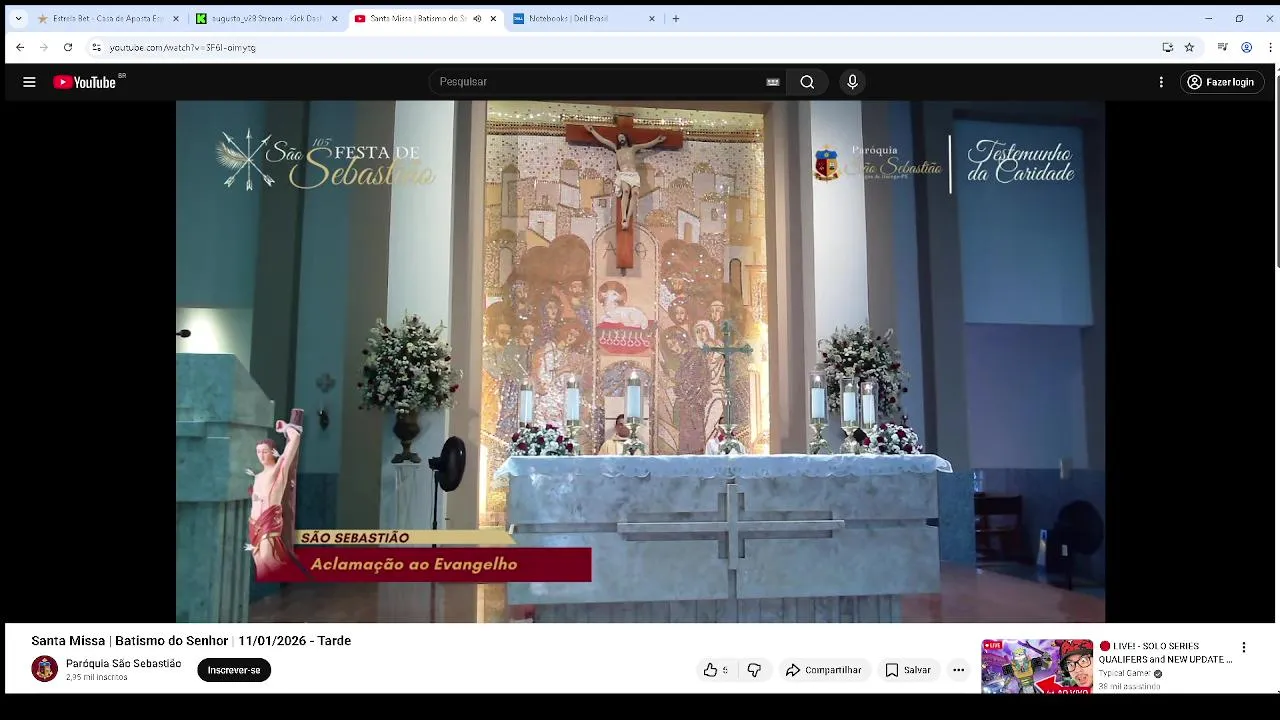Screen dimensions: 1280x720
Task: Open YouTube settings three-dot menu in header
Action: 1161,82
